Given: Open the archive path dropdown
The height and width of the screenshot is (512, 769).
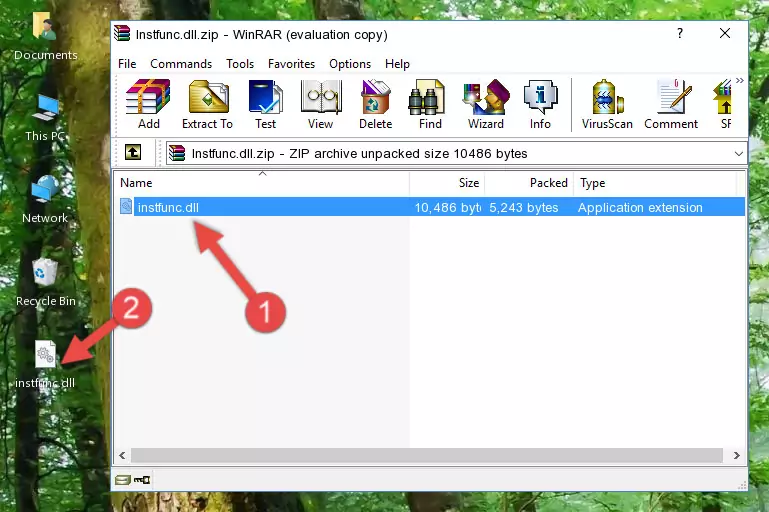Looking at the screenshot, I should click(x=739, y=154).
